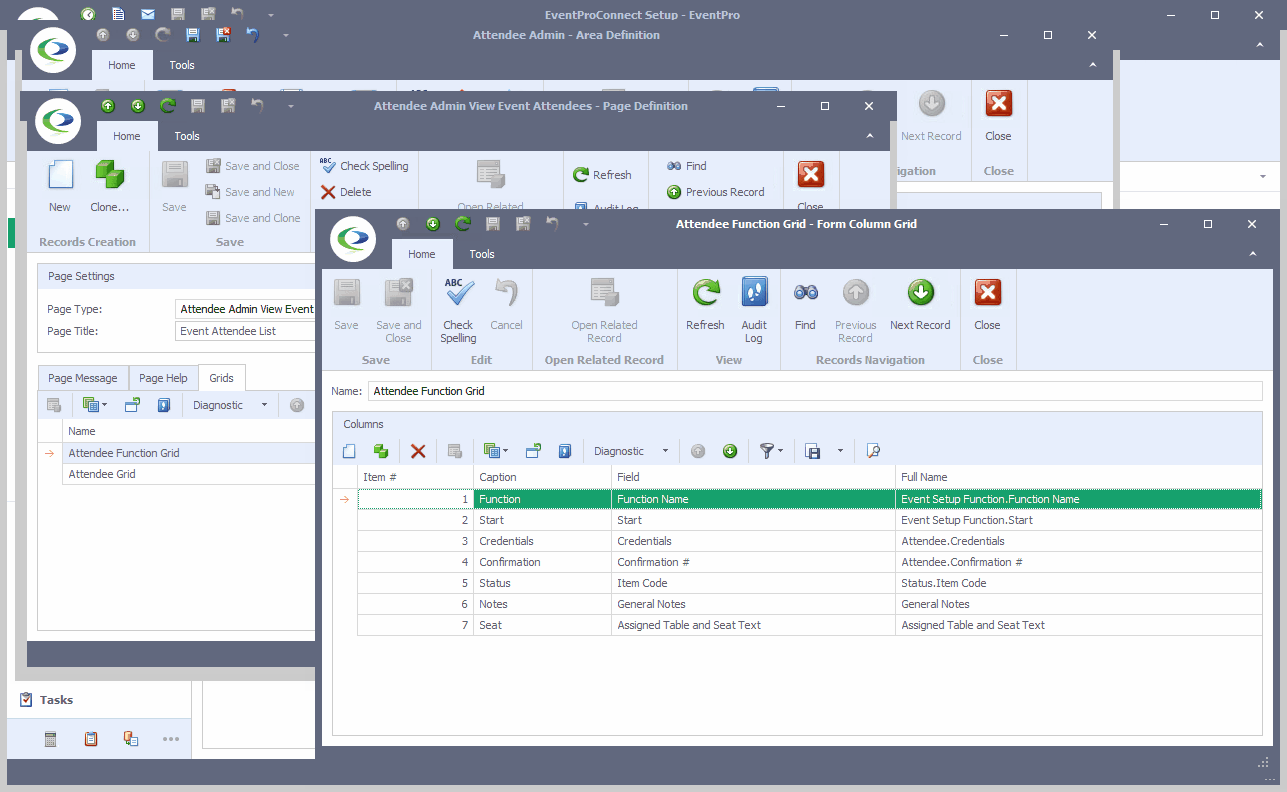Collapse the ribbon in Page Definition window
Image resolution: width=1287 pixels, height=792 pixels.
pyautogui.click(x=870, y=136)
